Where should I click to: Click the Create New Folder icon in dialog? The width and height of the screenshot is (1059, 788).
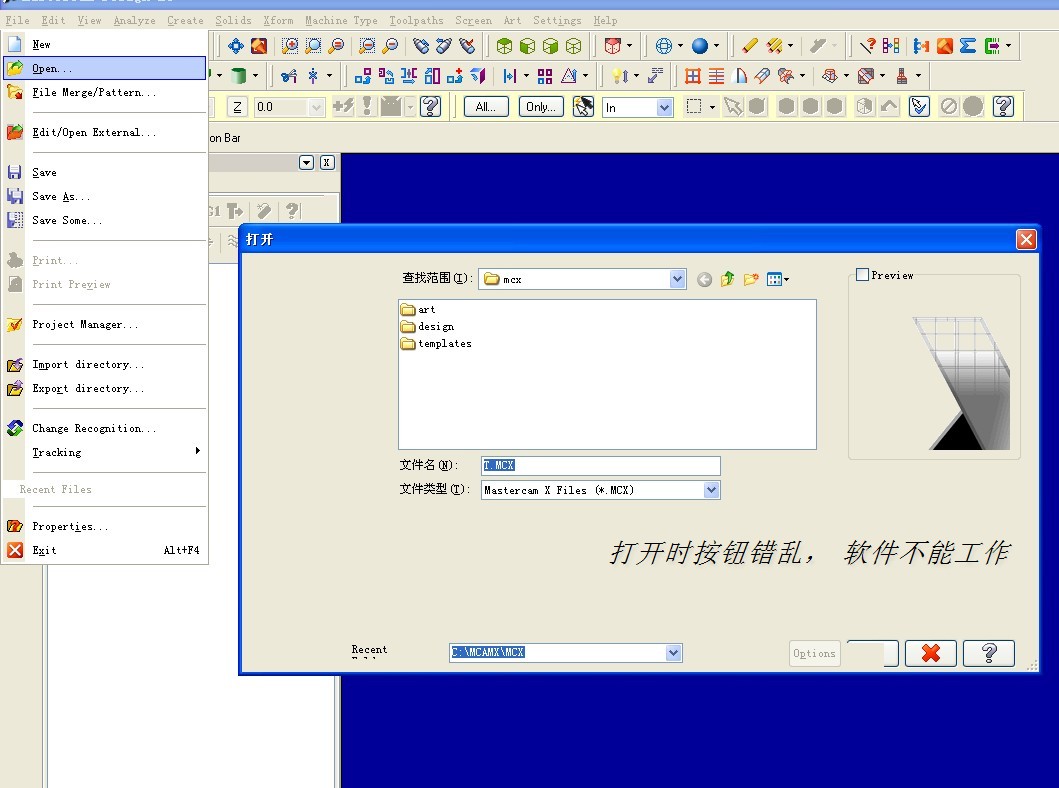click(751, 280)
